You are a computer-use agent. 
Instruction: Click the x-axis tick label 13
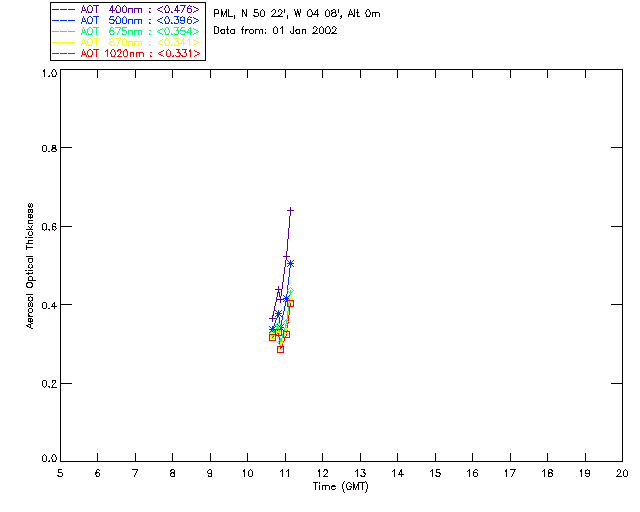tap(360, 473)
